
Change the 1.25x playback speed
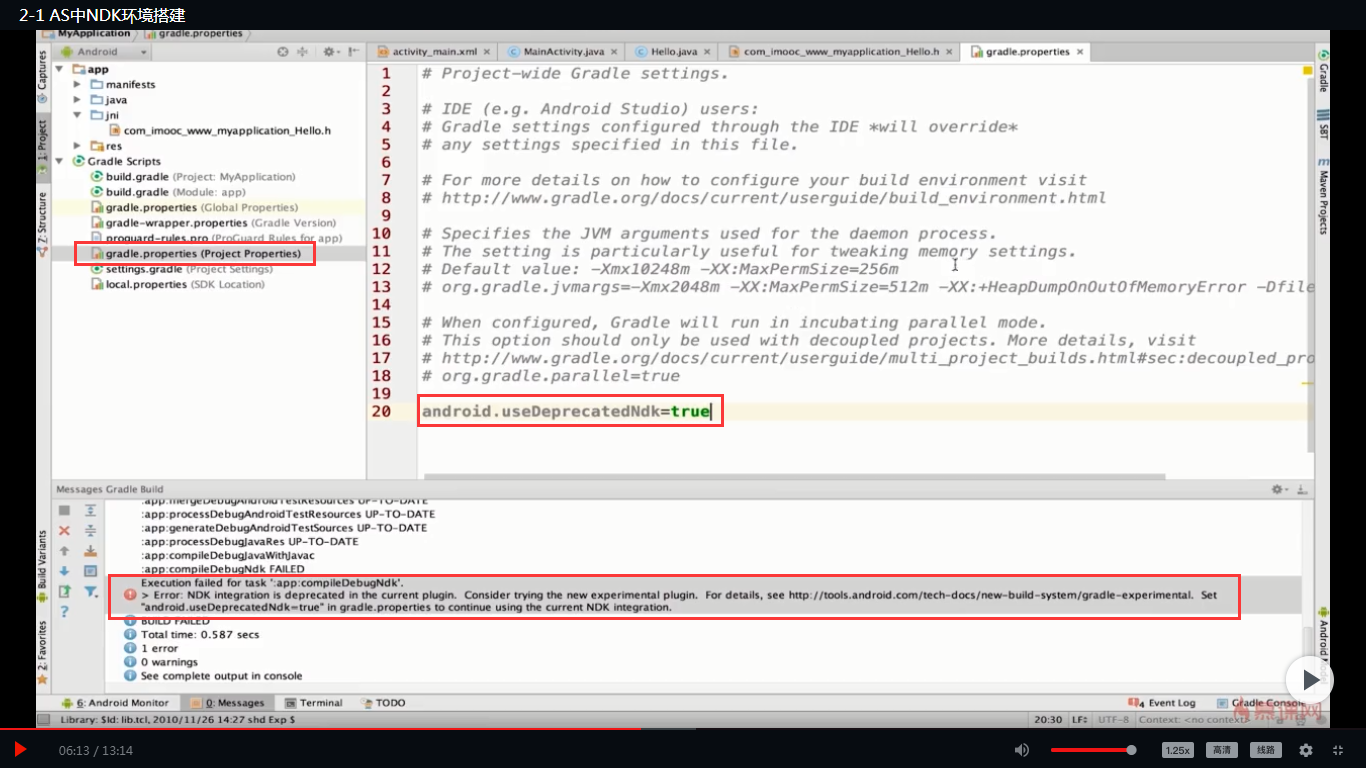tap(1178, 750)
